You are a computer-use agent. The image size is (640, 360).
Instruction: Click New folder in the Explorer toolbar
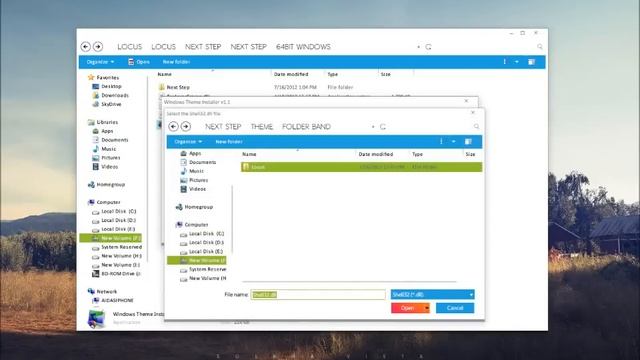tap(176, 62)
